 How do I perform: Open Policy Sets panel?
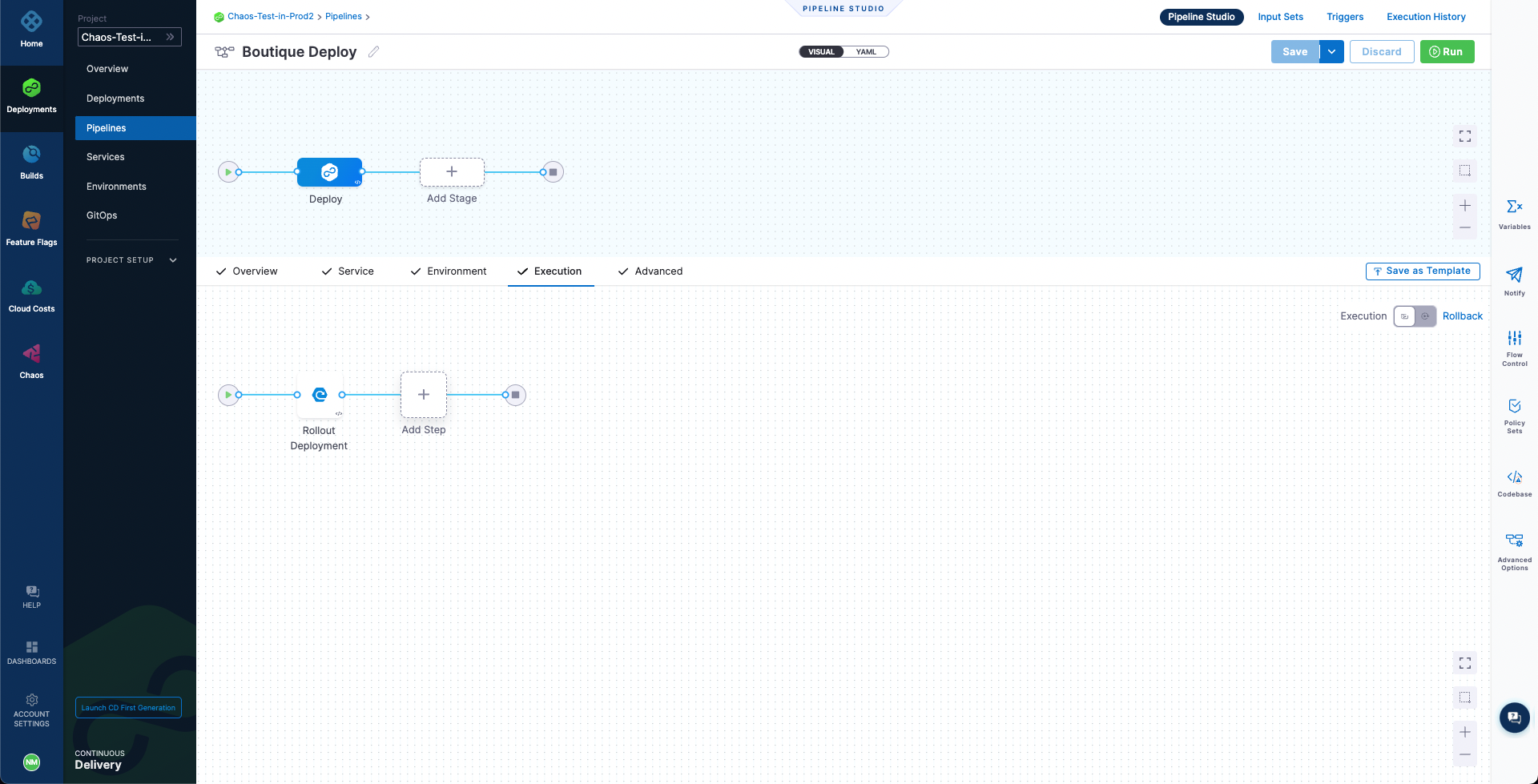(x=1514, y=413)
